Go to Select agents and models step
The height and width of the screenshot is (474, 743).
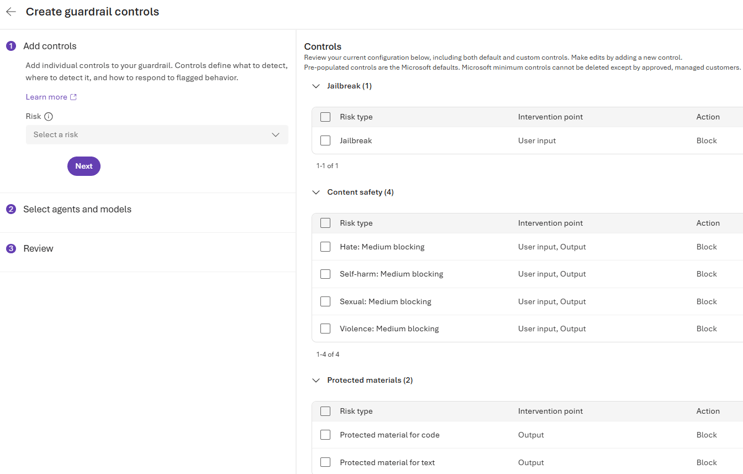pyautogui.click(x=77, y=209)
